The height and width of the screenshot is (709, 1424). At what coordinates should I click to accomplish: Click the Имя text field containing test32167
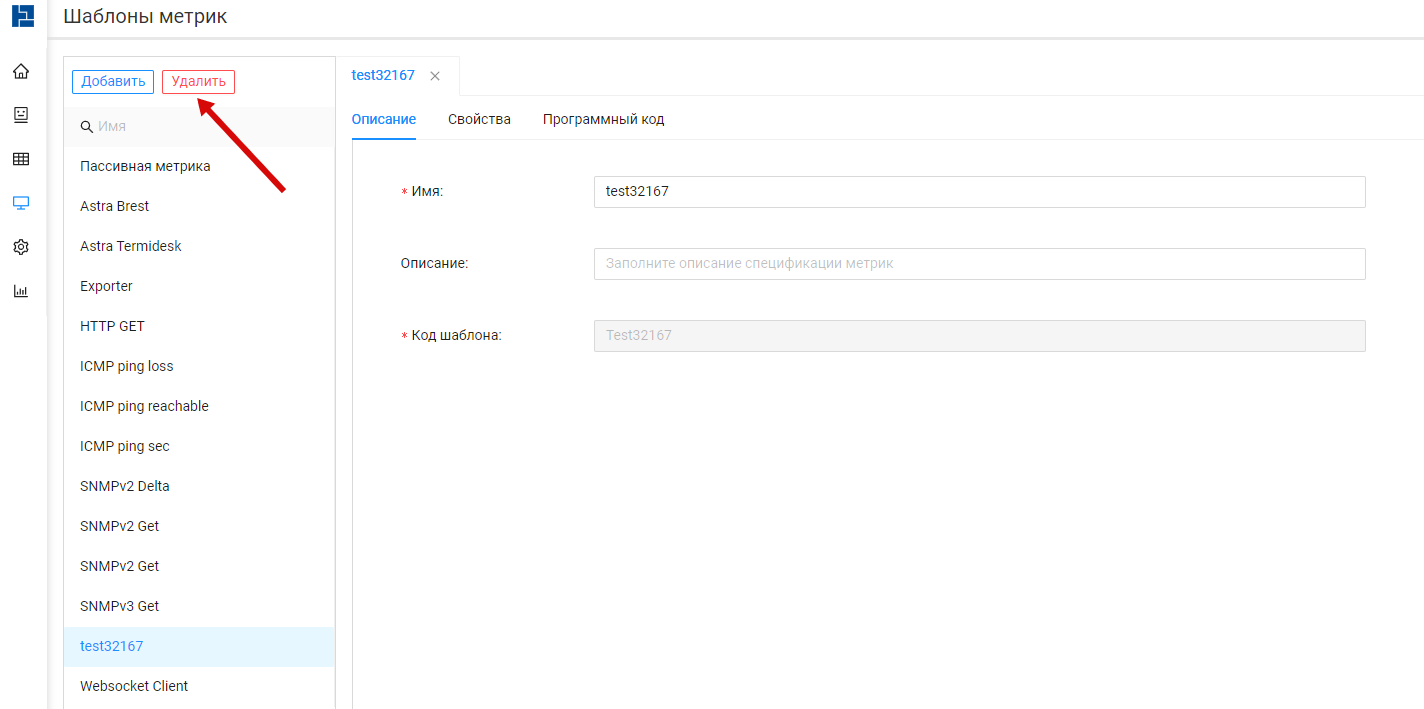(979, 192)
